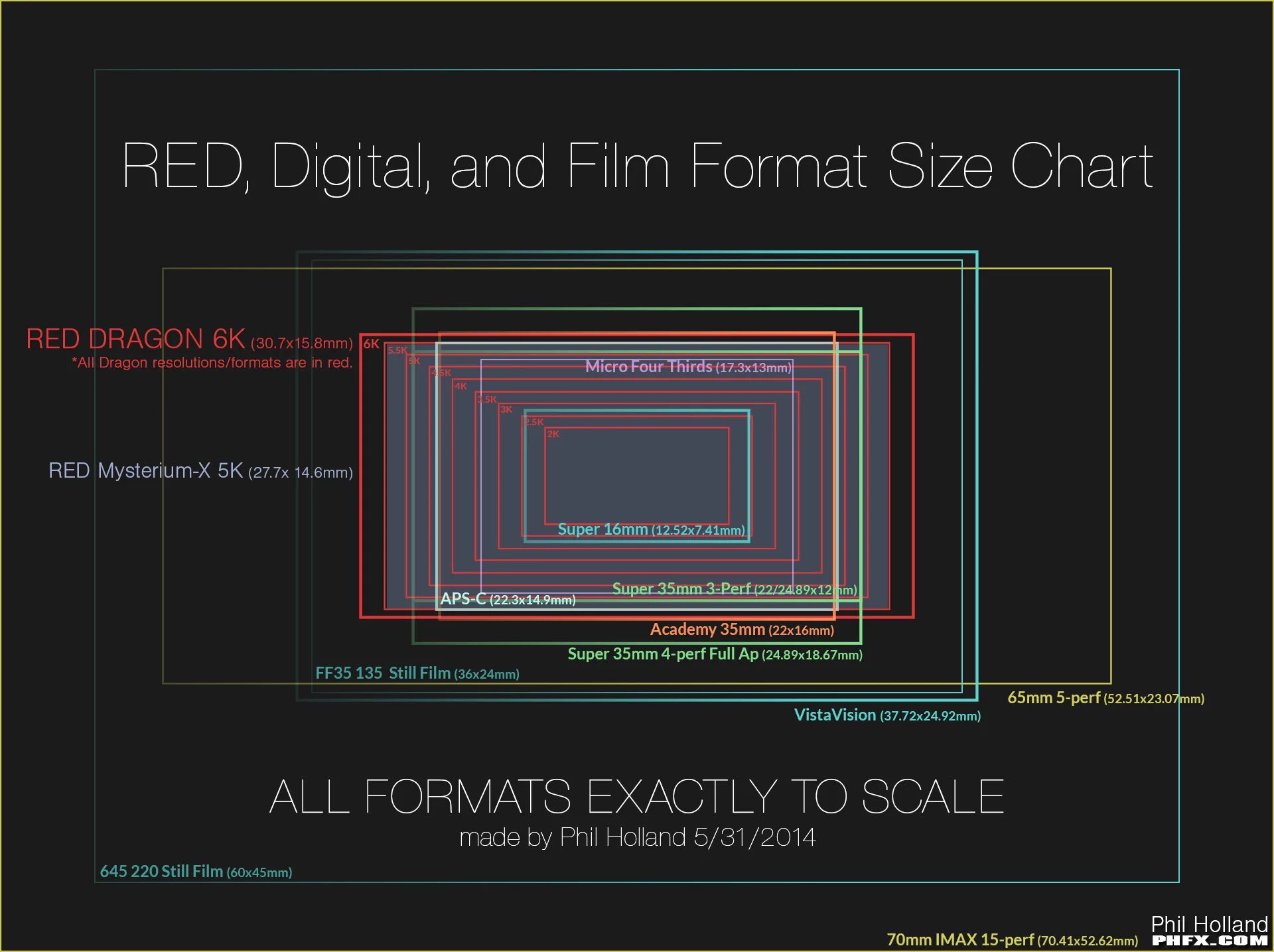Click the PHFX.COM logo
Image resolution: width=1274 pixels, height=952 pixels.
click(x=1210, y=941)
